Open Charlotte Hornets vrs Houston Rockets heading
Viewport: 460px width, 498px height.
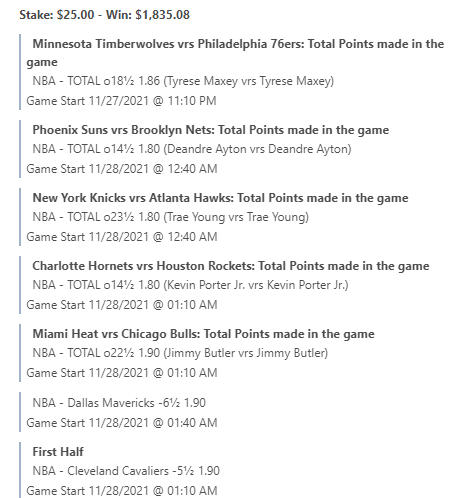coord(231,266)
